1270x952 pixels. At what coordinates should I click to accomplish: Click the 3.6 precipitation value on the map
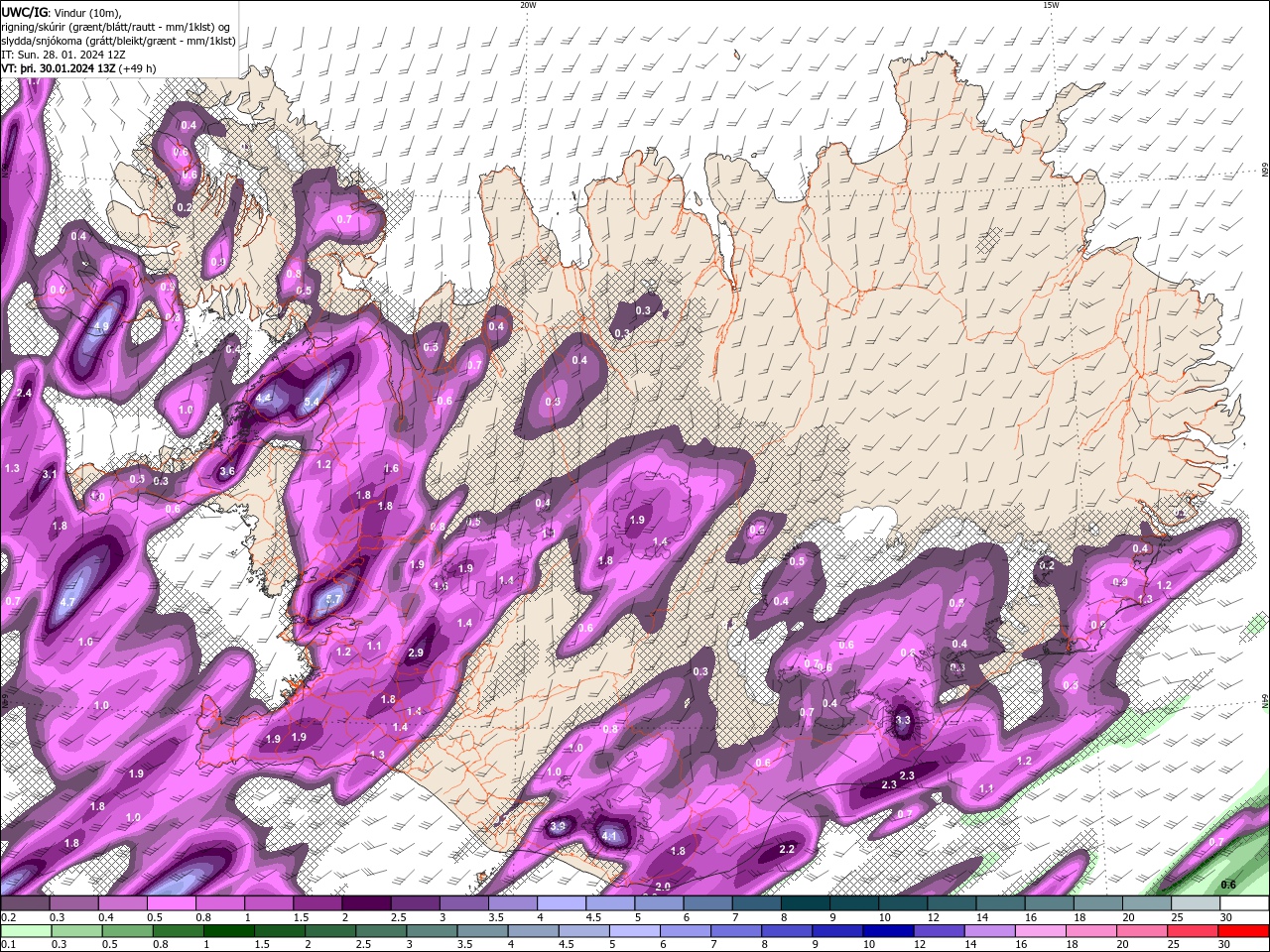[227, 471]
